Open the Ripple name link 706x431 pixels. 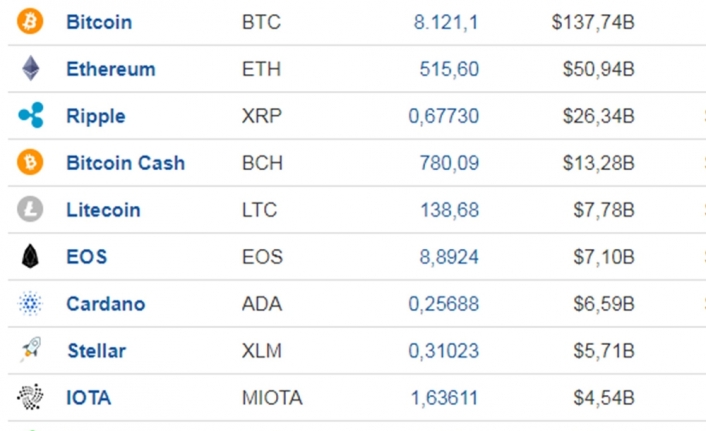96,116
